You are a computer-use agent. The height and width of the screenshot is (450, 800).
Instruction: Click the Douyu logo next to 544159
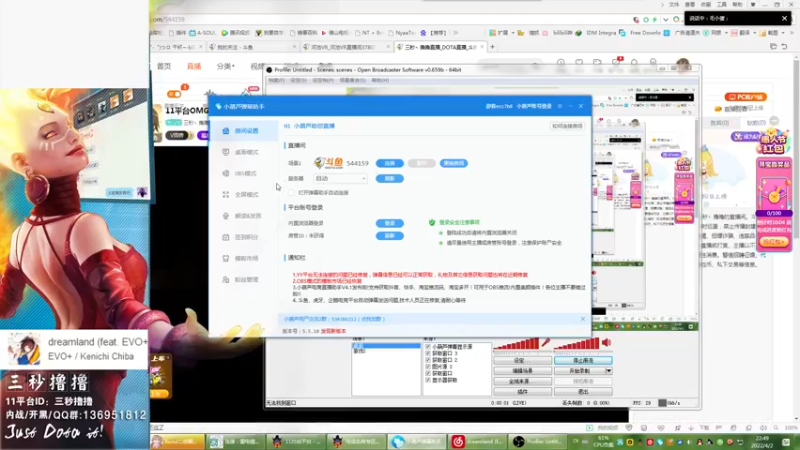[x=329, y=163]
